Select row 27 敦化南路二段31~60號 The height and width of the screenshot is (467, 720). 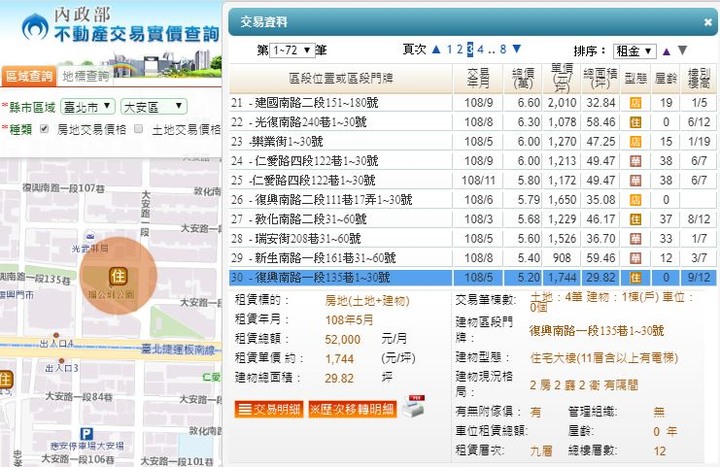pyautogui.click(x=472, y=219)
